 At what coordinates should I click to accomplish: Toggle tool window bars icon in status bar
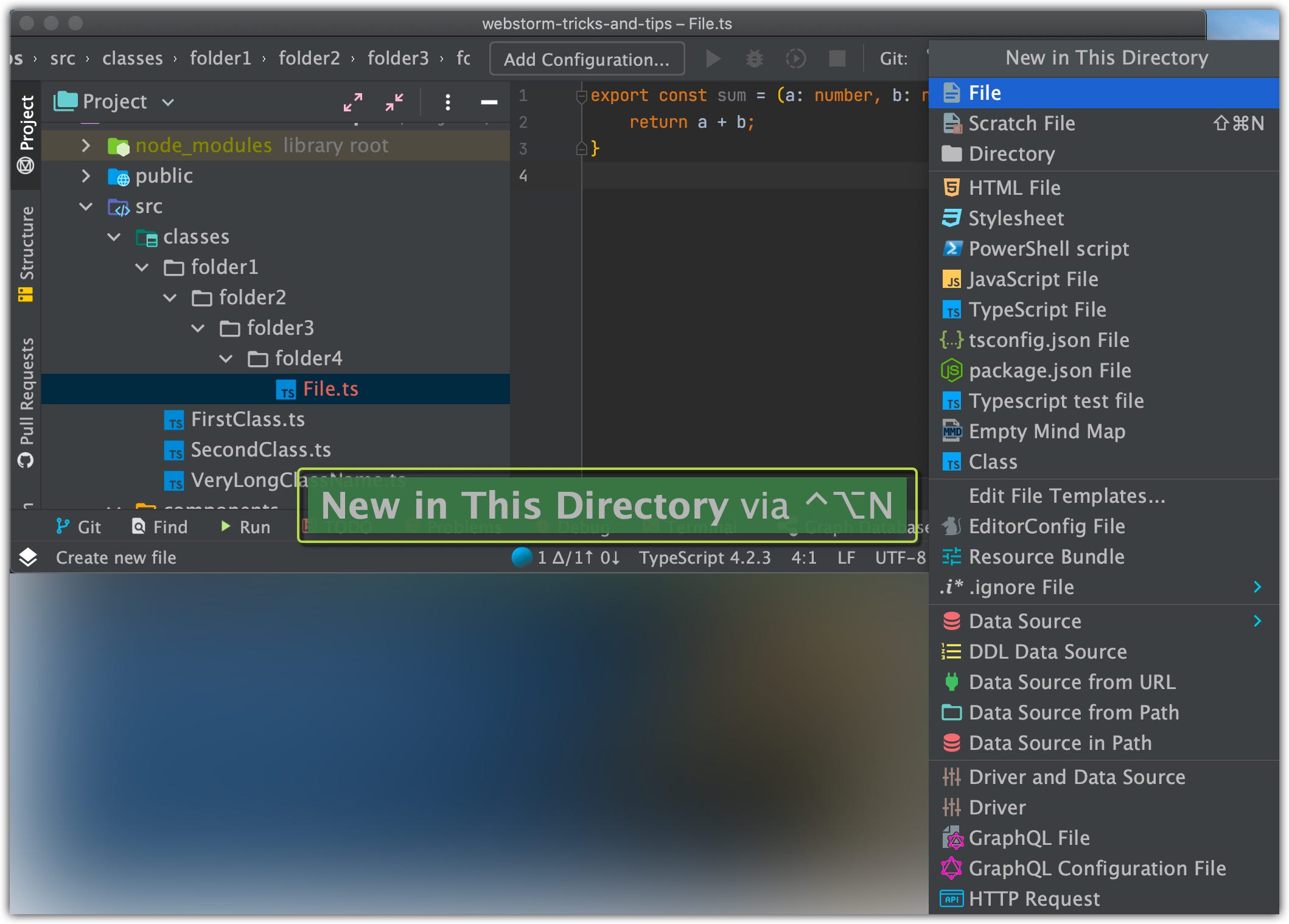pyautogui.click(x=27, y=557)
